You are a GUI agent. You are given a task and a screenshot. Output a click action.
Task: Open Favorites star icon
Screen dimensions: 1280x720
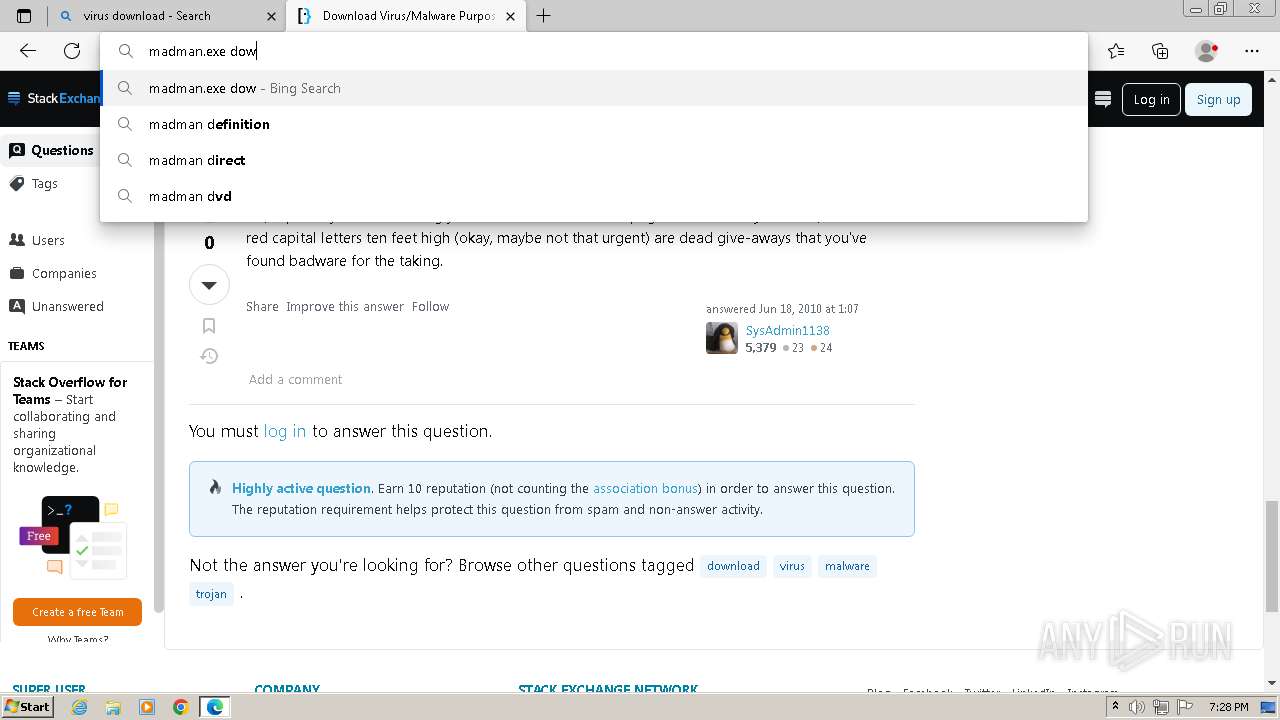(1116, 51)
